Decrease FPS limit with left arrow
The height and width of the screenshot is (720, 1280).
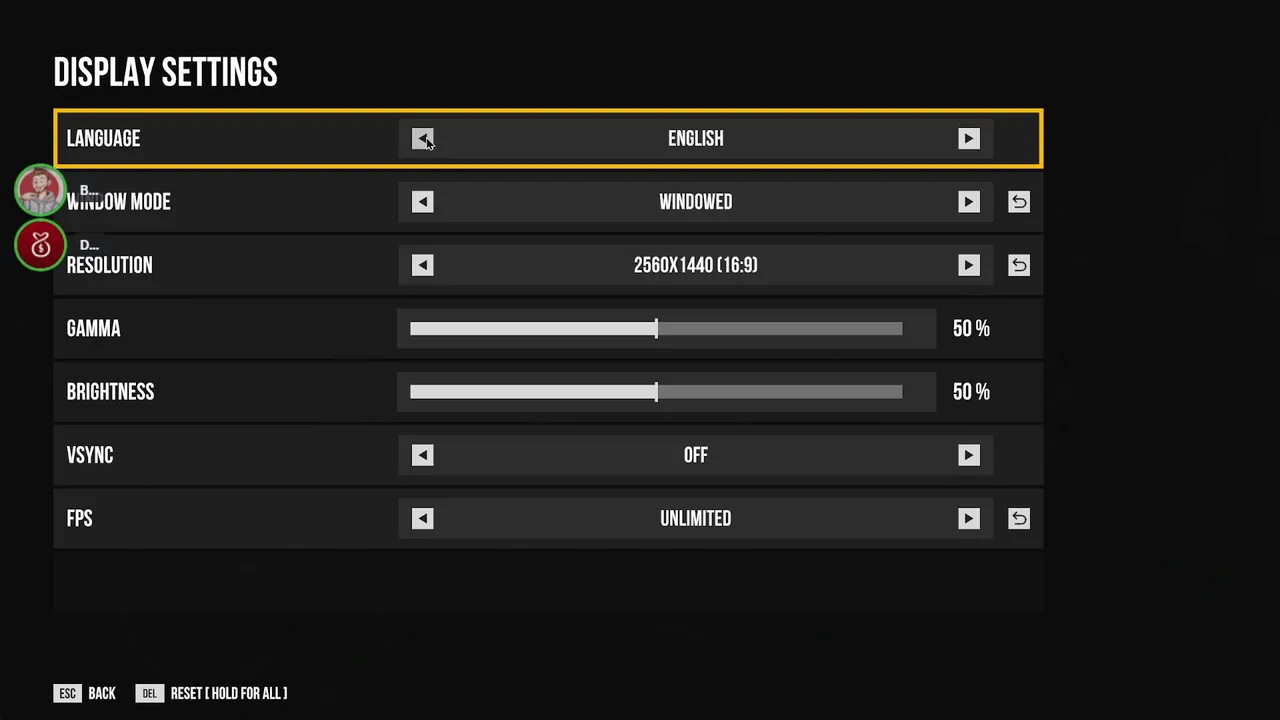pos(422,518)
